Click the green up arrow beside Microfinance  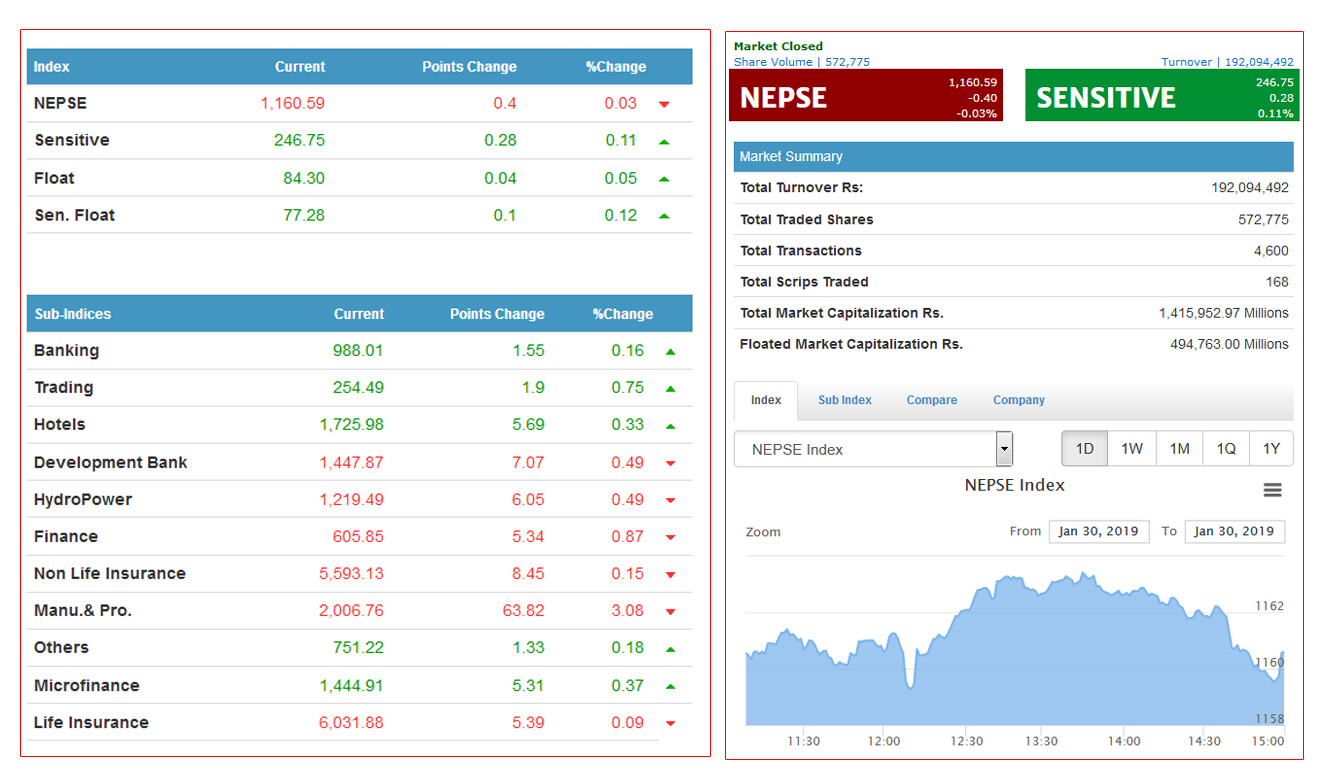click(x=670, y=686)
